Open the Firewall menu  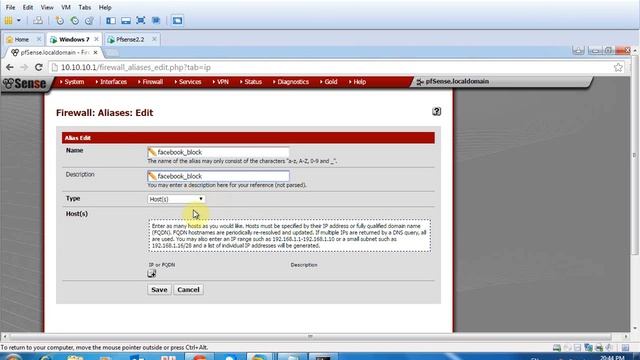click(x=151, y=82)
